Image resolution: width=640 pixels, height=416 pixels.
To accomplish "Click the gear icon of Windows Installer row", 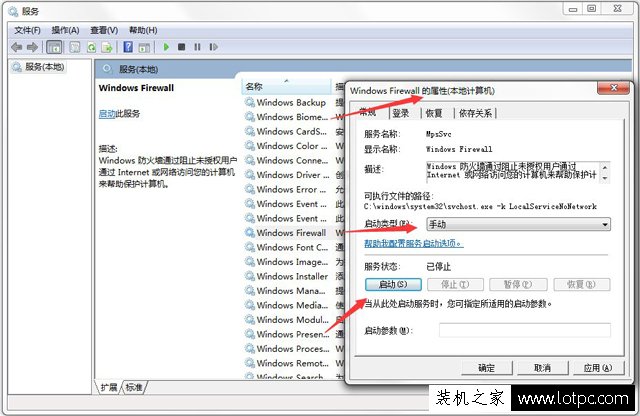I will click(x=249, y=276).
